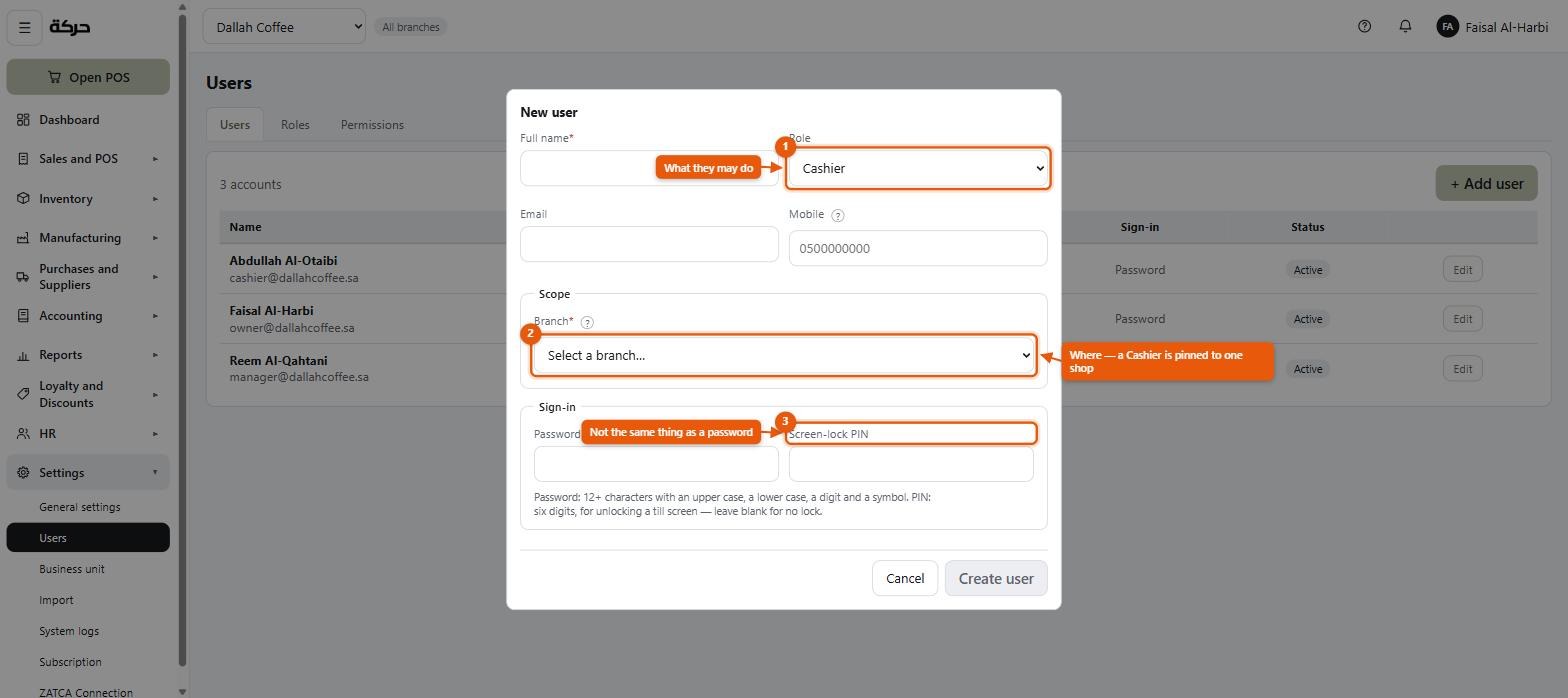Edit Faisal Al-Harbi's account
The height and width of the screenshot is (698, 1568).
1462,319
